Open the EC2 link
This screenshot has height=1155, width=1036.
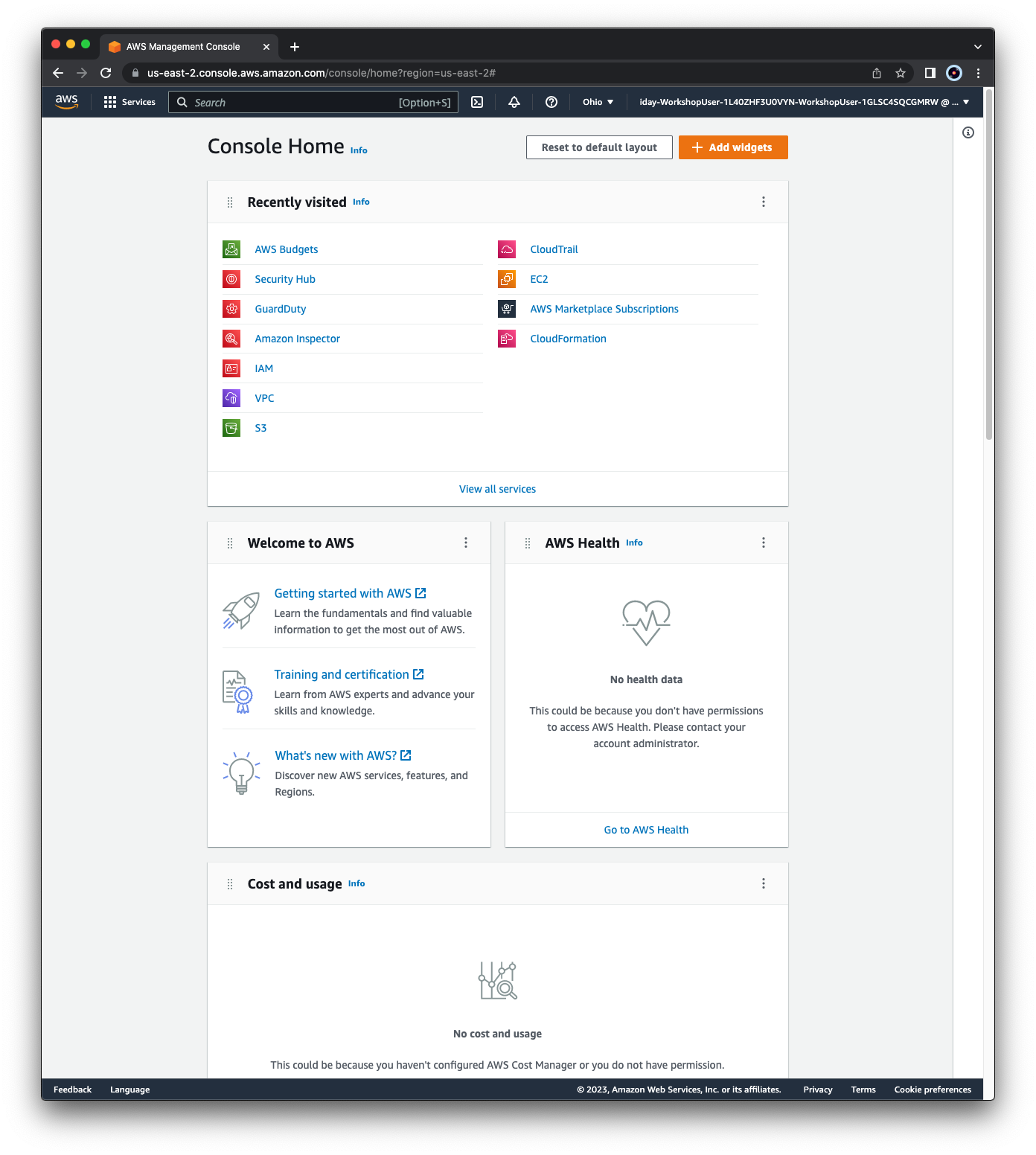pyautogui.click(x=539, y=279)
